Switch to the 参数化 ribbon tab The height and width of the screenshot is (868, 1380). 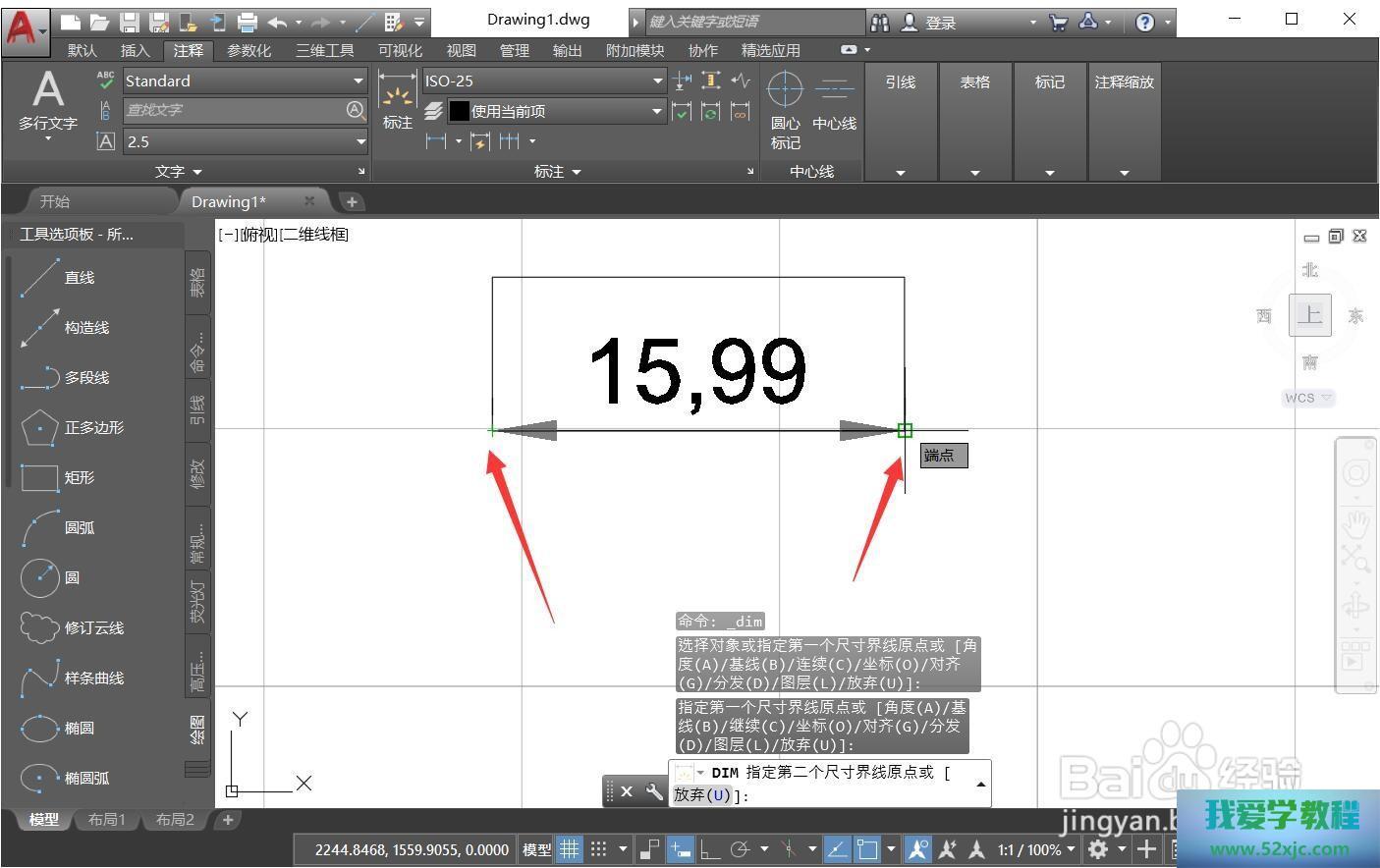[x=248, y=50]
